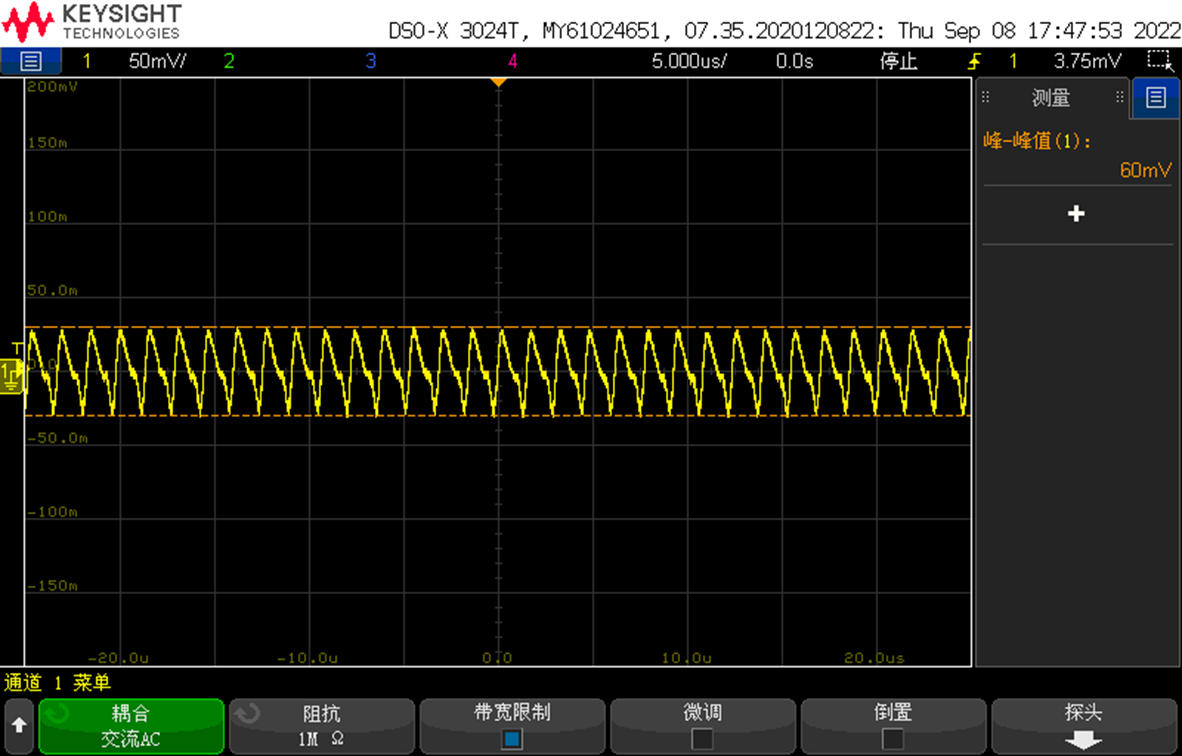Toggle the 倒置 invert checkbox
The image size is (1182, 756).
click(x=893, y=739)
